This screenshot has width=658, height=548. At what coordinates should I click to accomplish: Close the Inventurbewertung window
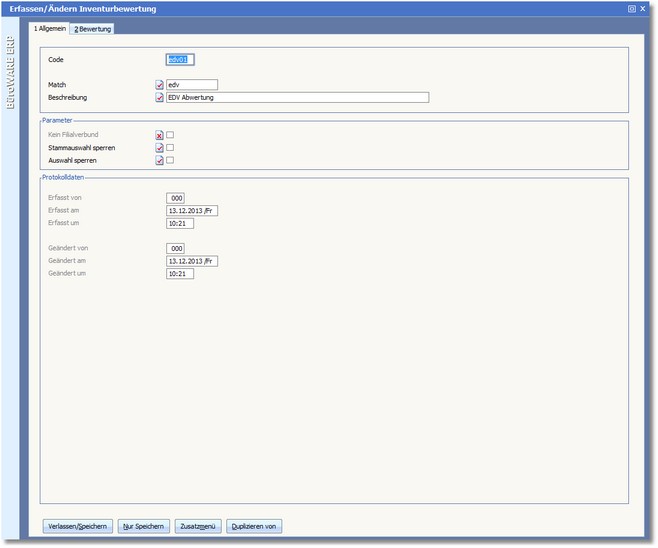coord(643,8)
